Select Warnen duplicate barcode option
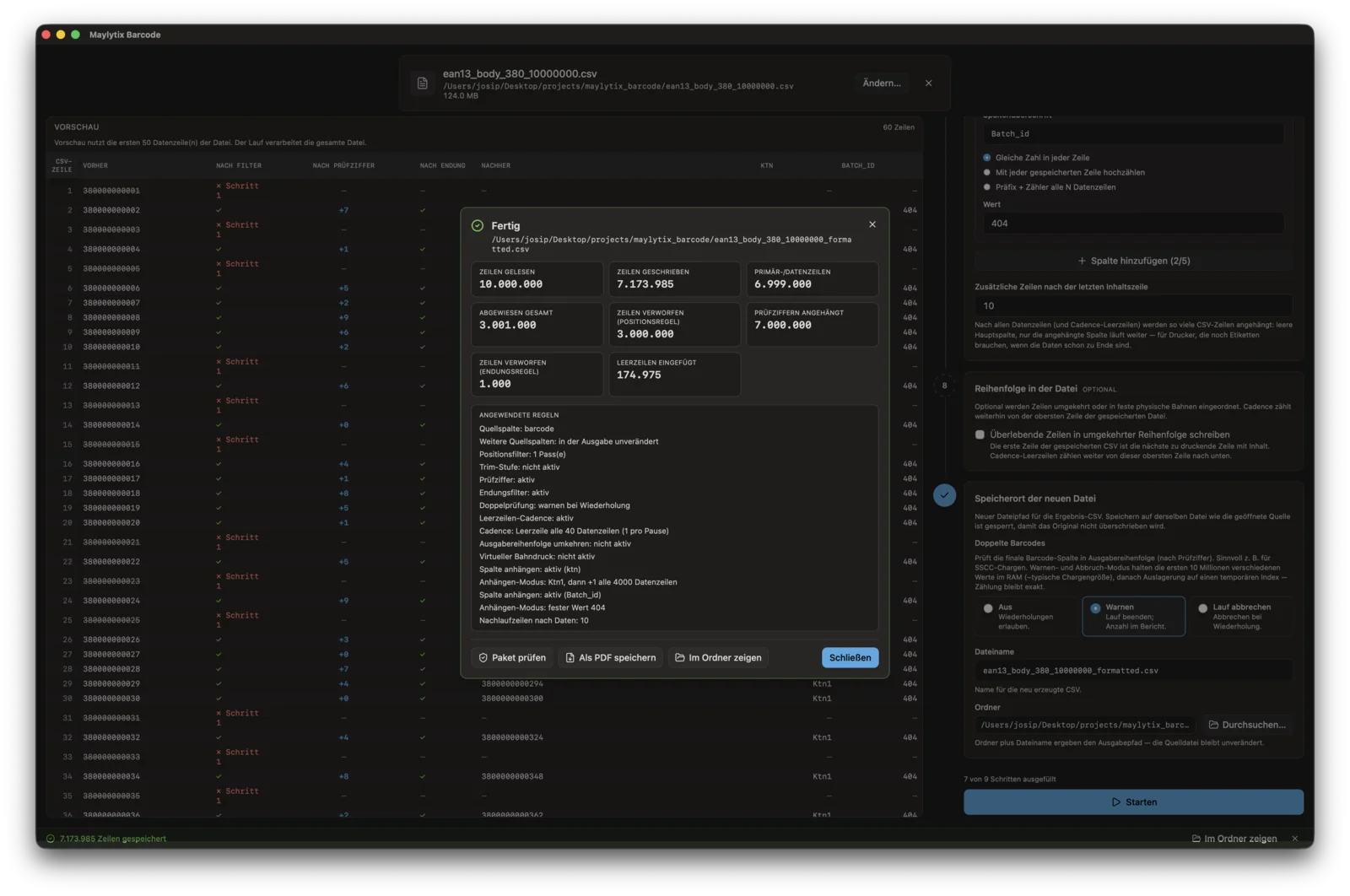1350x896 pixels. pos(1133,616)
